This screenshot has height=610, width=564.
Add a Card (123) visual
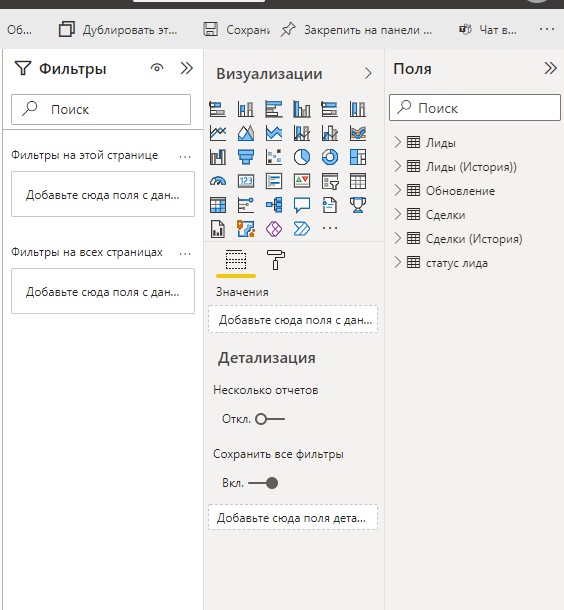click(x=245, y=181)
